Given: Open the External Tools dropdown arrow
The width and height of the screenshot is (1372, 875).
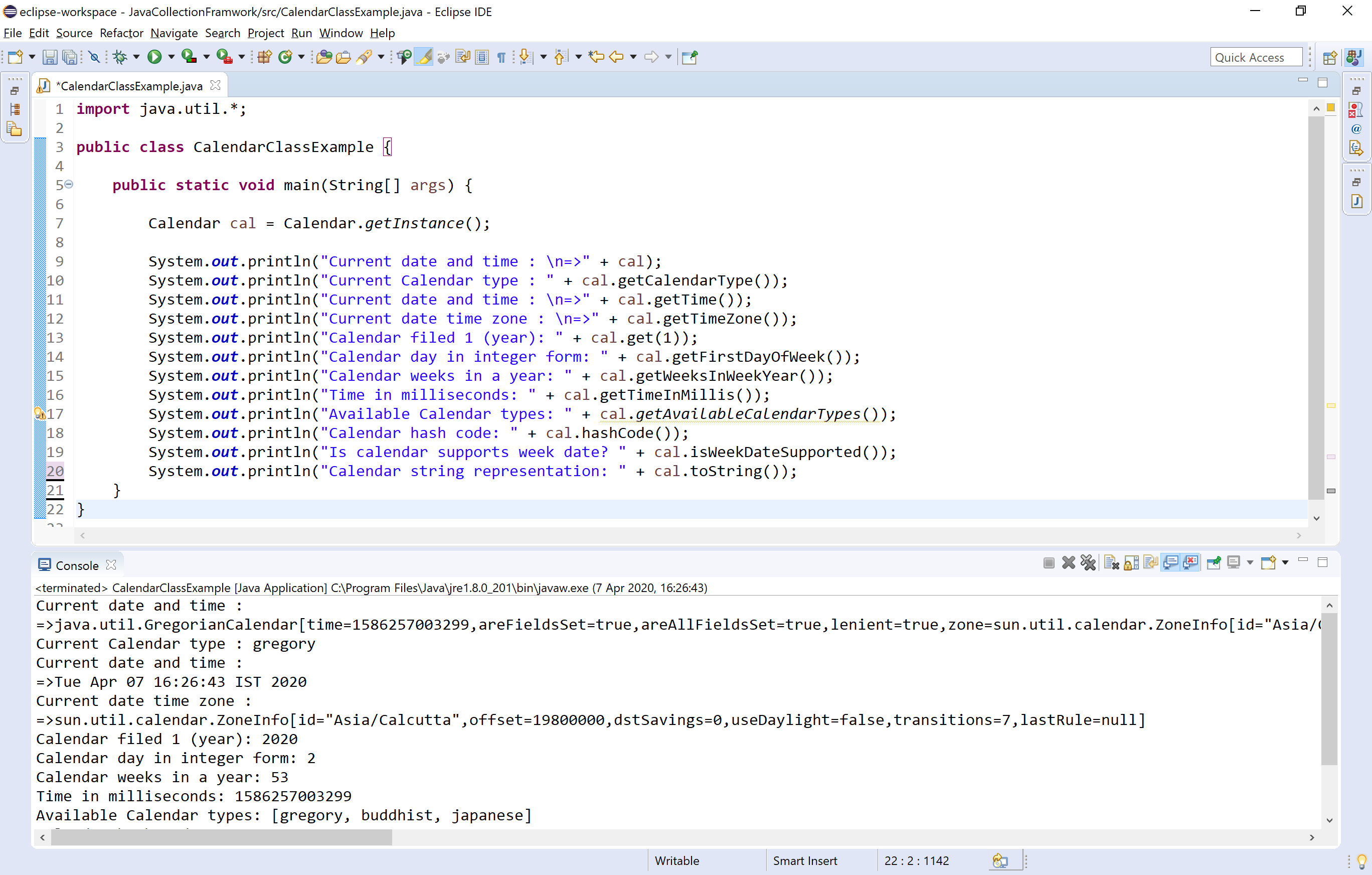Looking at the screenshot, I should [242, 57].
